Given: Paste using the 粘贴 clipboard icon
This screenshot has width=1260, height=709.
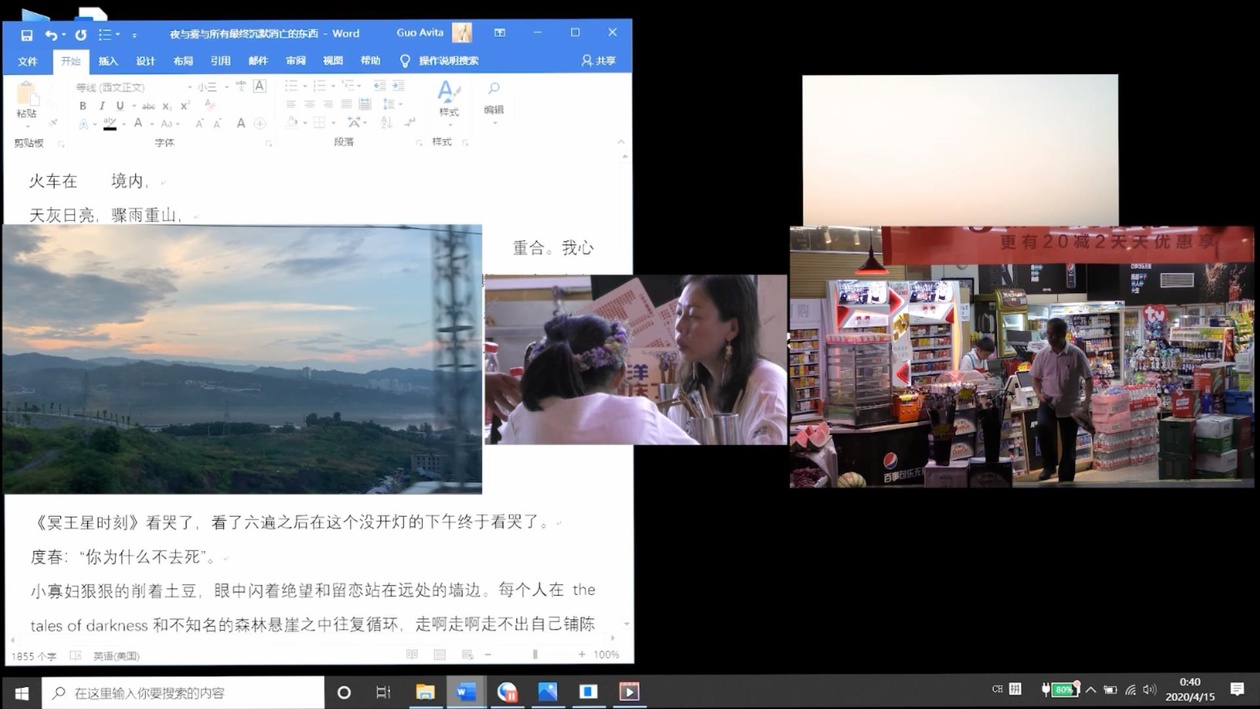Looking at the screenshot, I should coord(26,100).
